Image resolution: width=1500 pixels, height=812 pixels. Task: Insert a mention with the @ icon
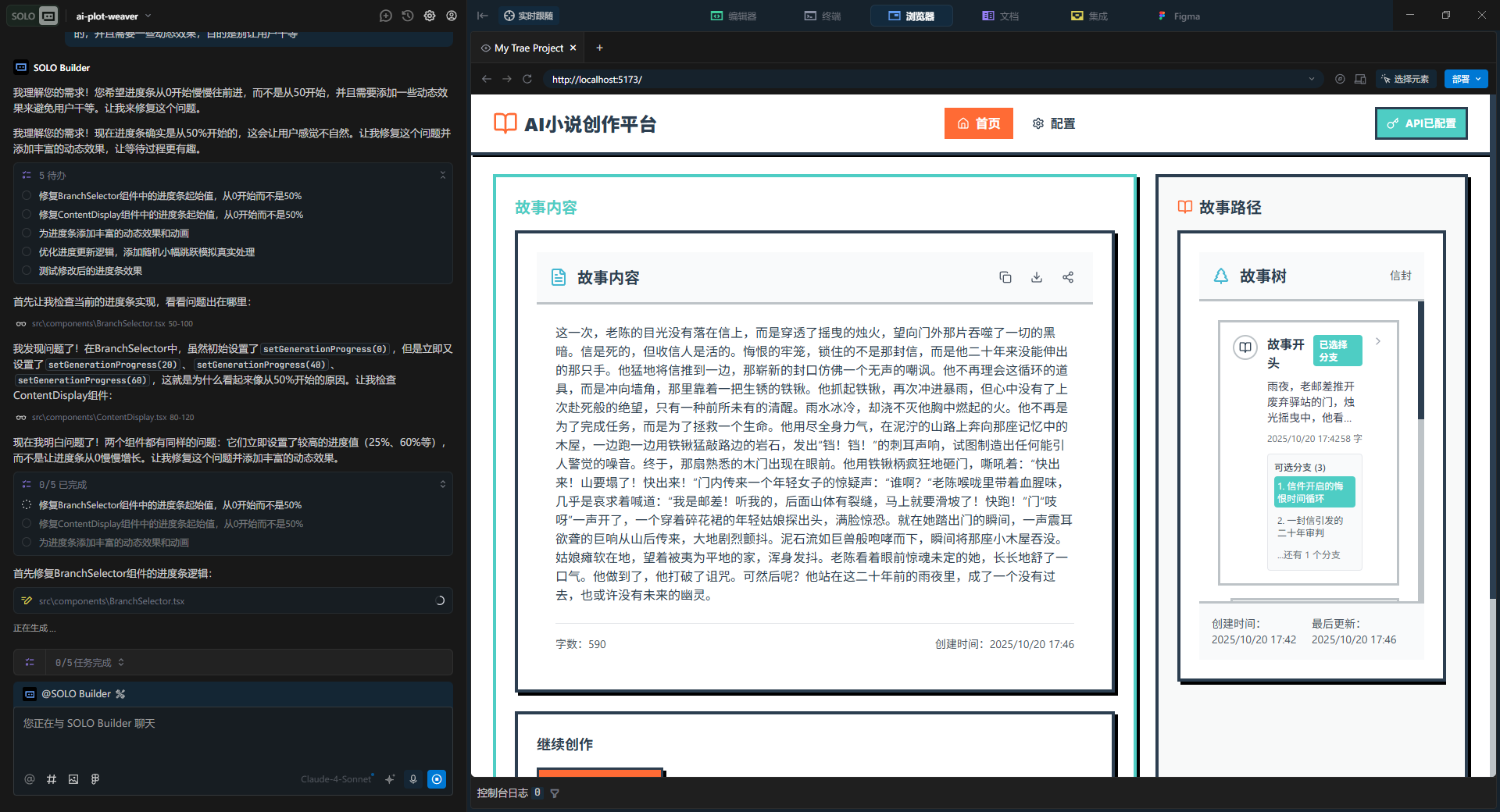point(30,779)
